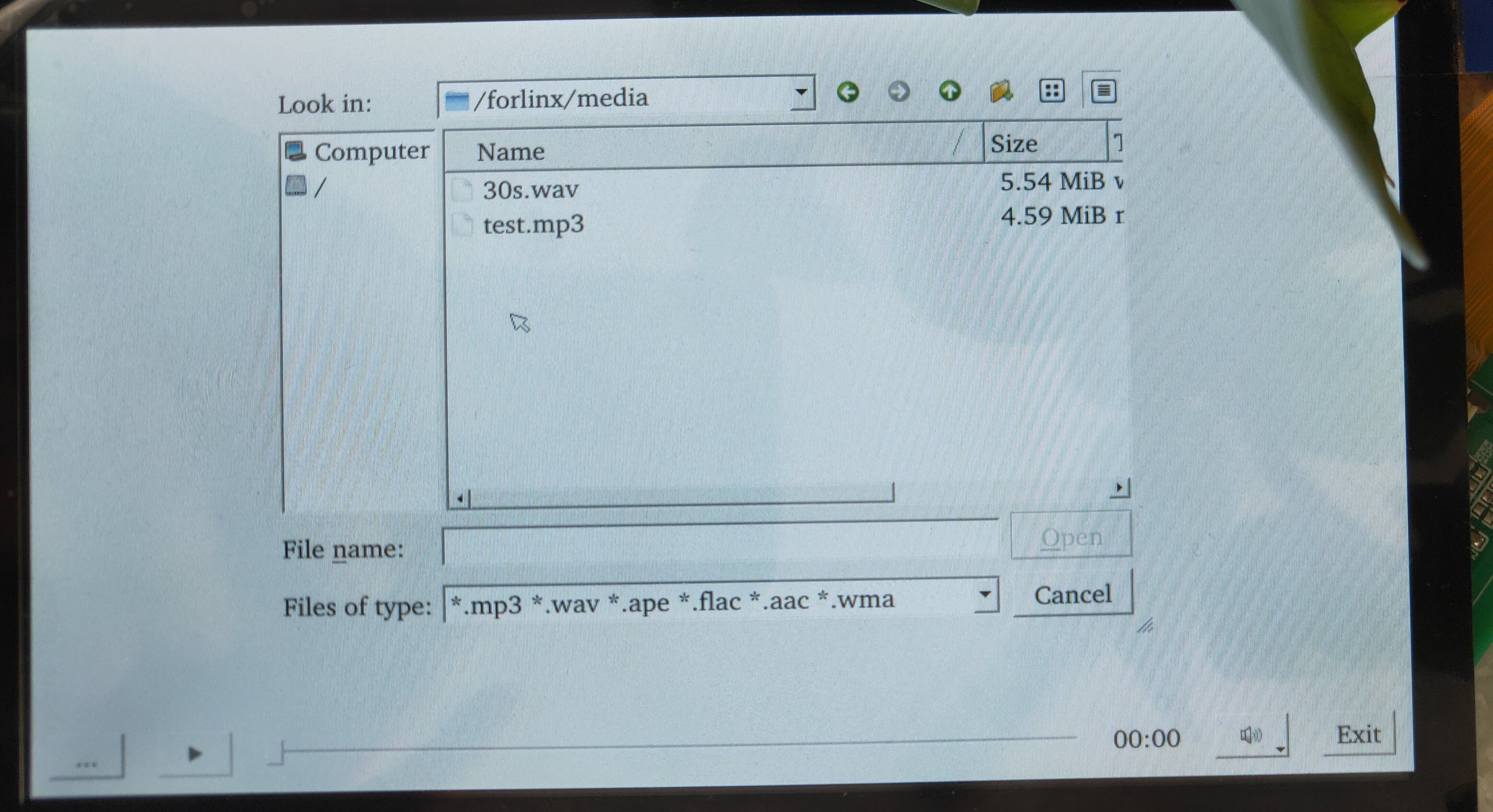Click the File name input field
This screenshot has width=1493, height=812.
pyautogui.click(x=719, y=546)
